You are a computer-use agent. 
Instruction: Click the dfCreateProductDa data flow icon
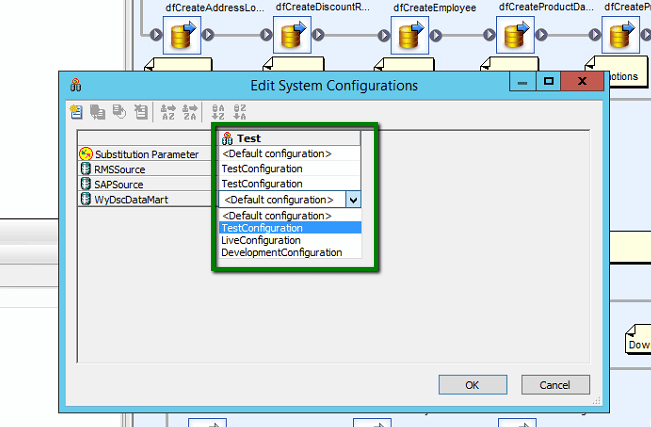click(x=514, y=37)
